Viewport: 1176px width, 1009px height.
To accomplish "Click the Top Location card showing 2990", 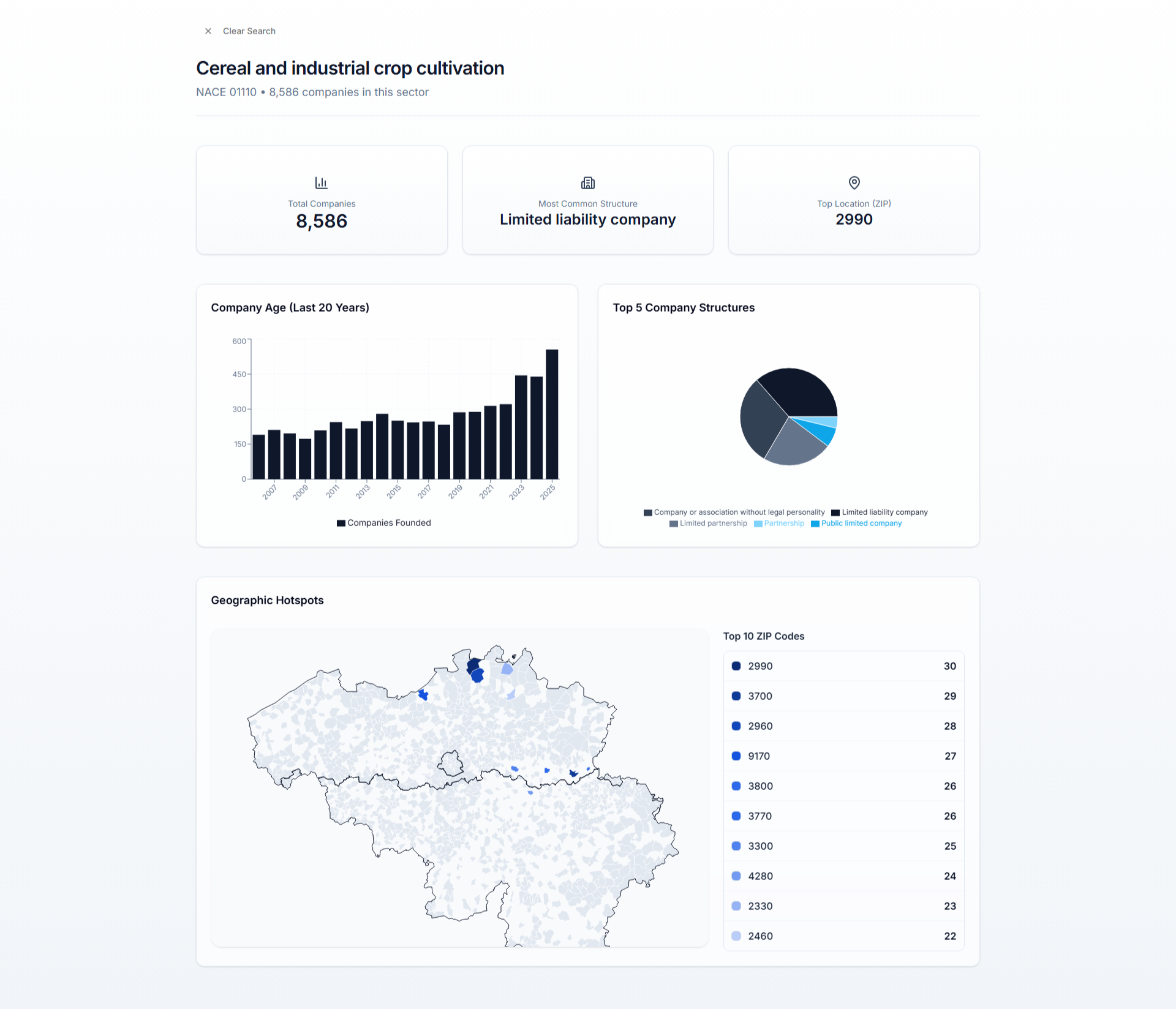I will tap(853, 200).
